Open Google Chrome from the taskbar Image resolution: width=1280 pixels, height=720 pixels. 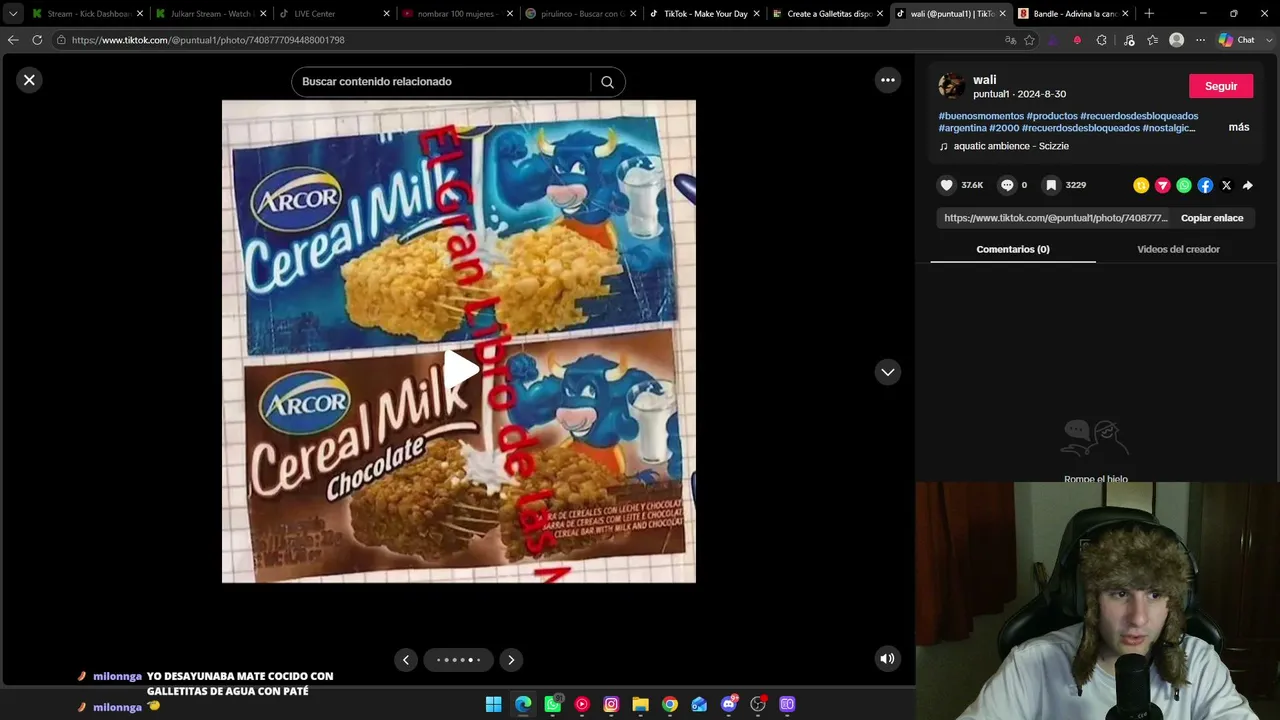[x=670, y=705]
